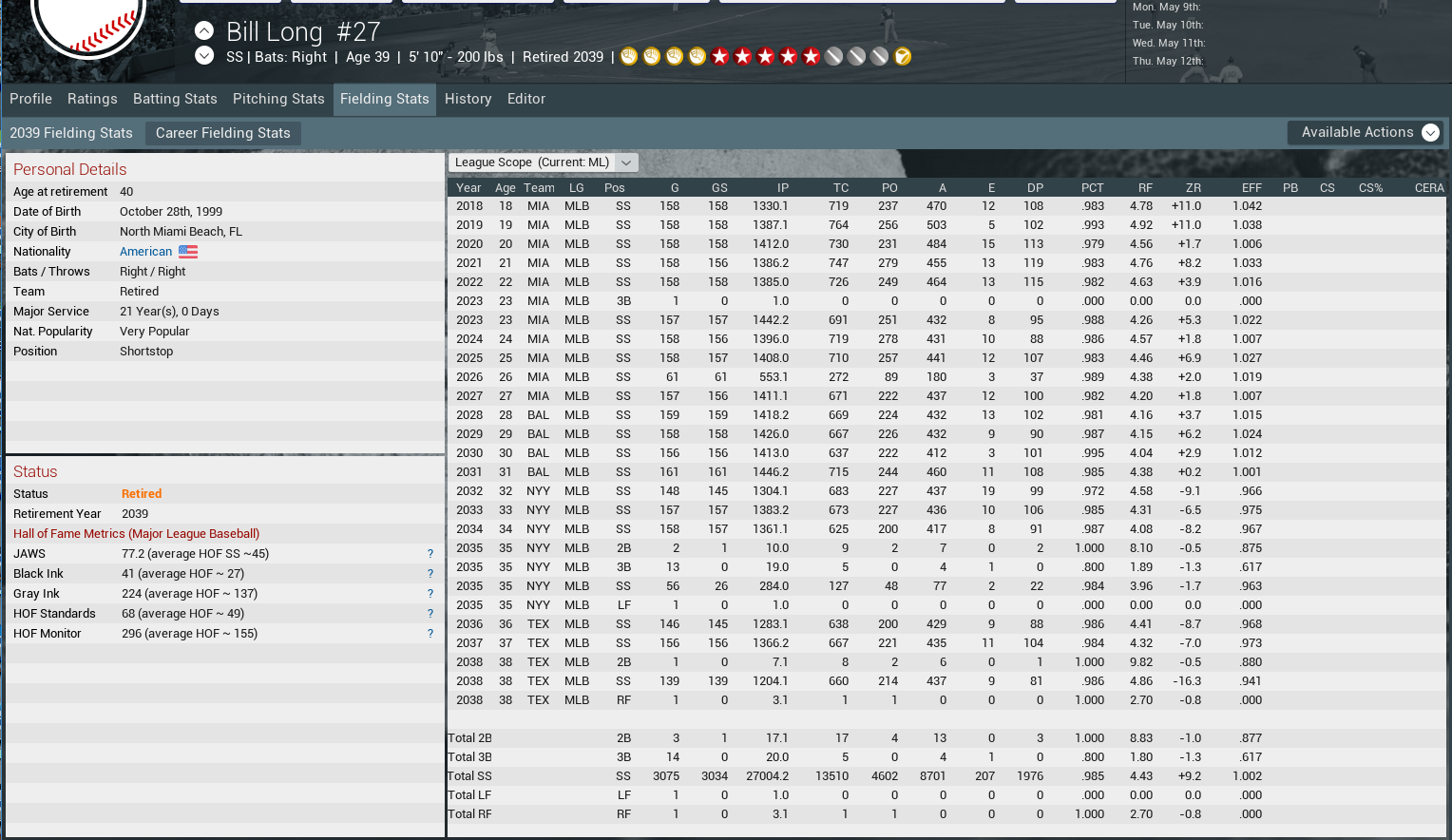
Task: Switch to the History tab
Action: 468,99
